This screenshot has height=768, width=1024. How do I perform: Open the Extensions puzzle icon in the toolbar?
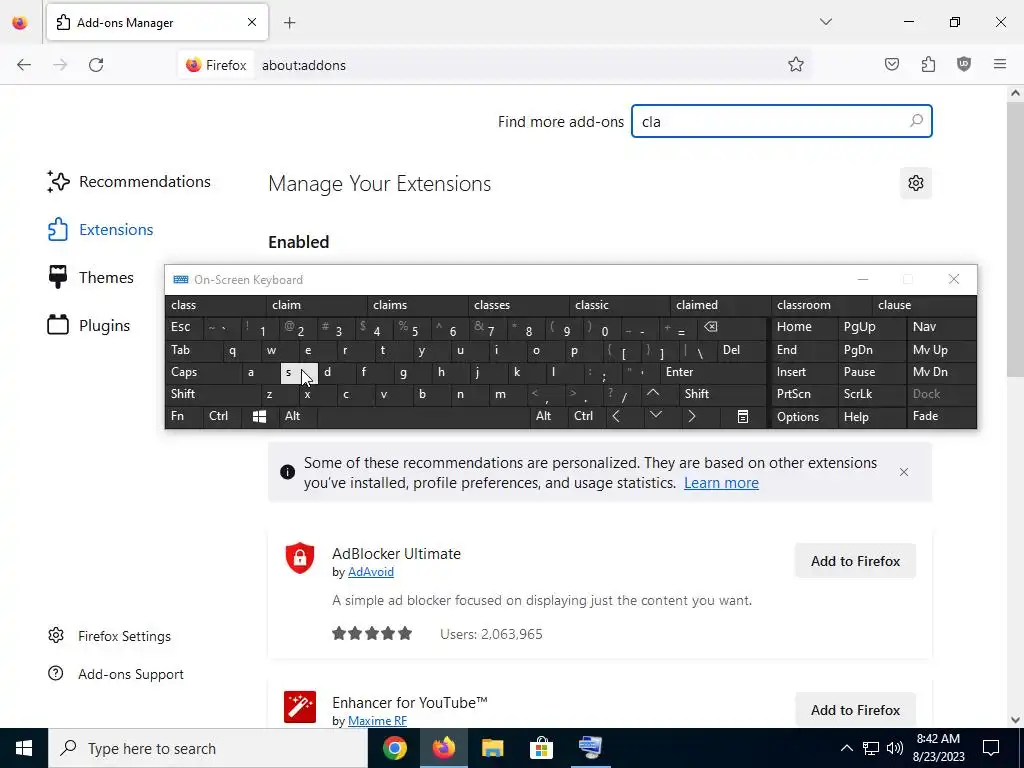928,65
